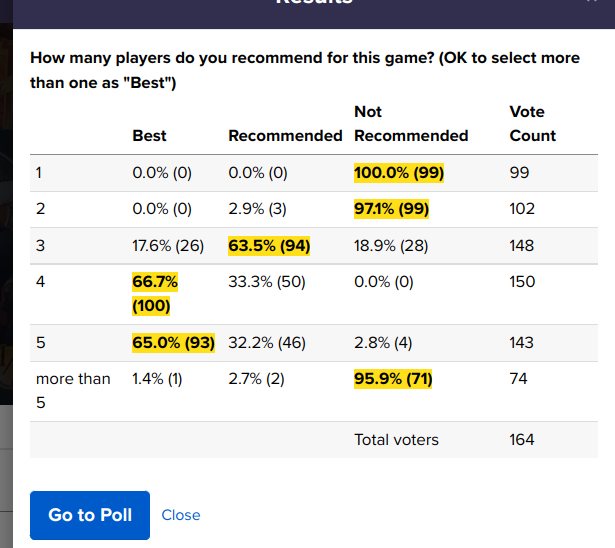Screen dimensions: 615x548
Task: Click the Not Recommended column header
Action: coord(411,124)
